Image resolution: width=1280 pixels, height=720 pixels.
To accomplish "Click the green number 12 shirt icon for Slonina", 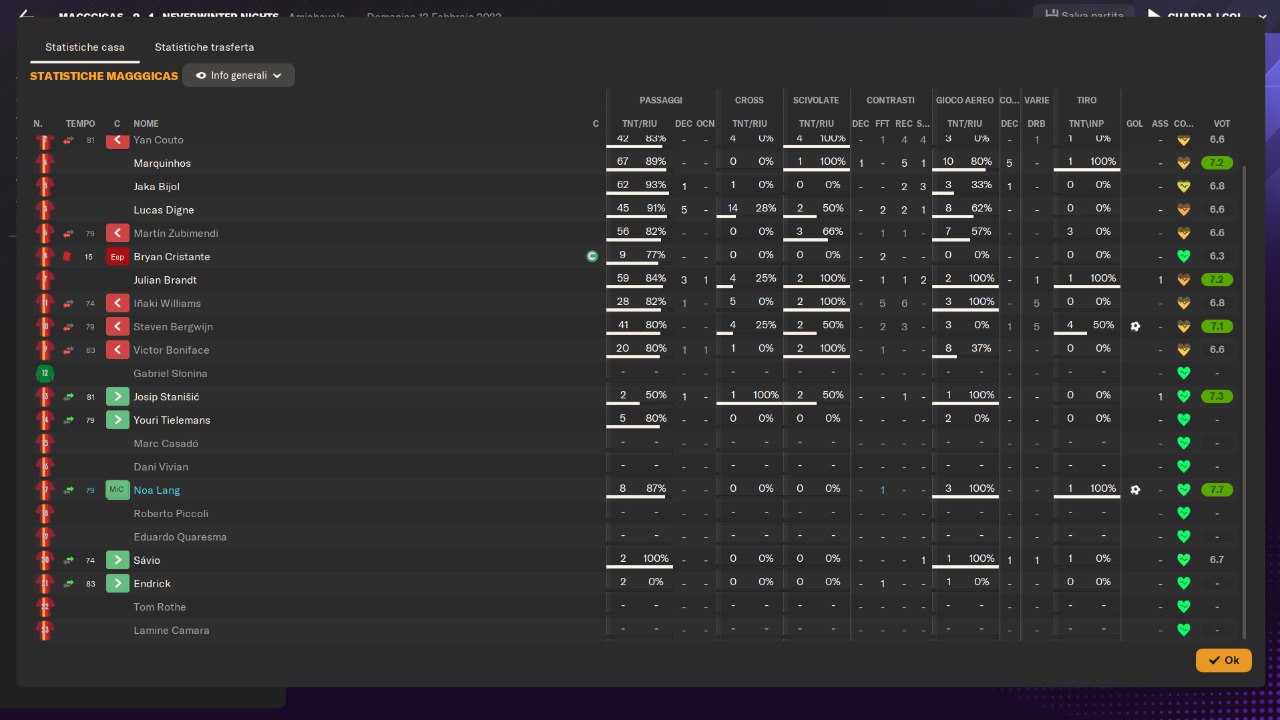I will coord(44,374).
